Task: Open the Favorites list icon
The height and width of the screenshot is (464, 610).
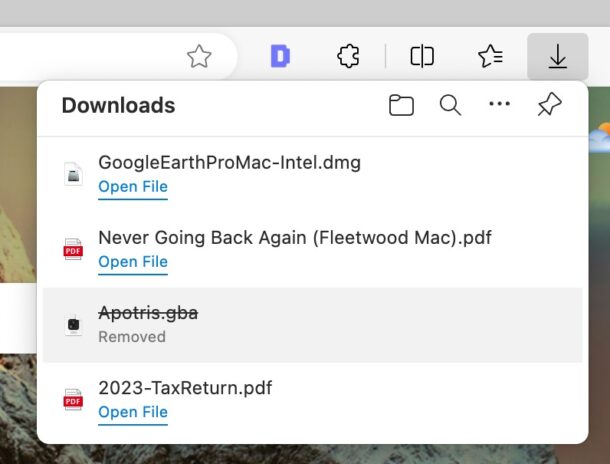Action: 490,57
